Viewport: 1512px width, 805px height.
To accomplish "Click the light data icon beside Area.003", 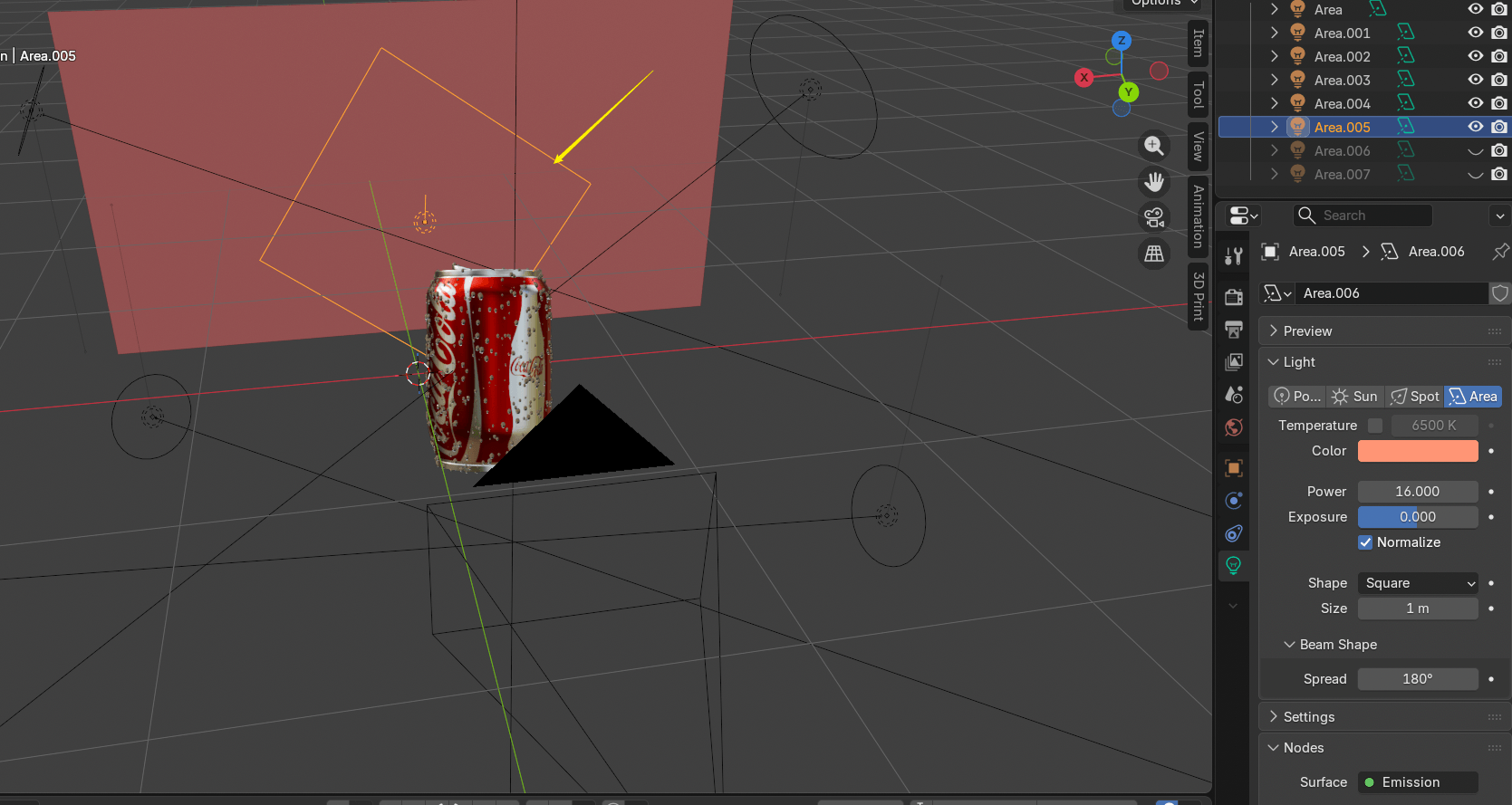I will pos(1405,80).
